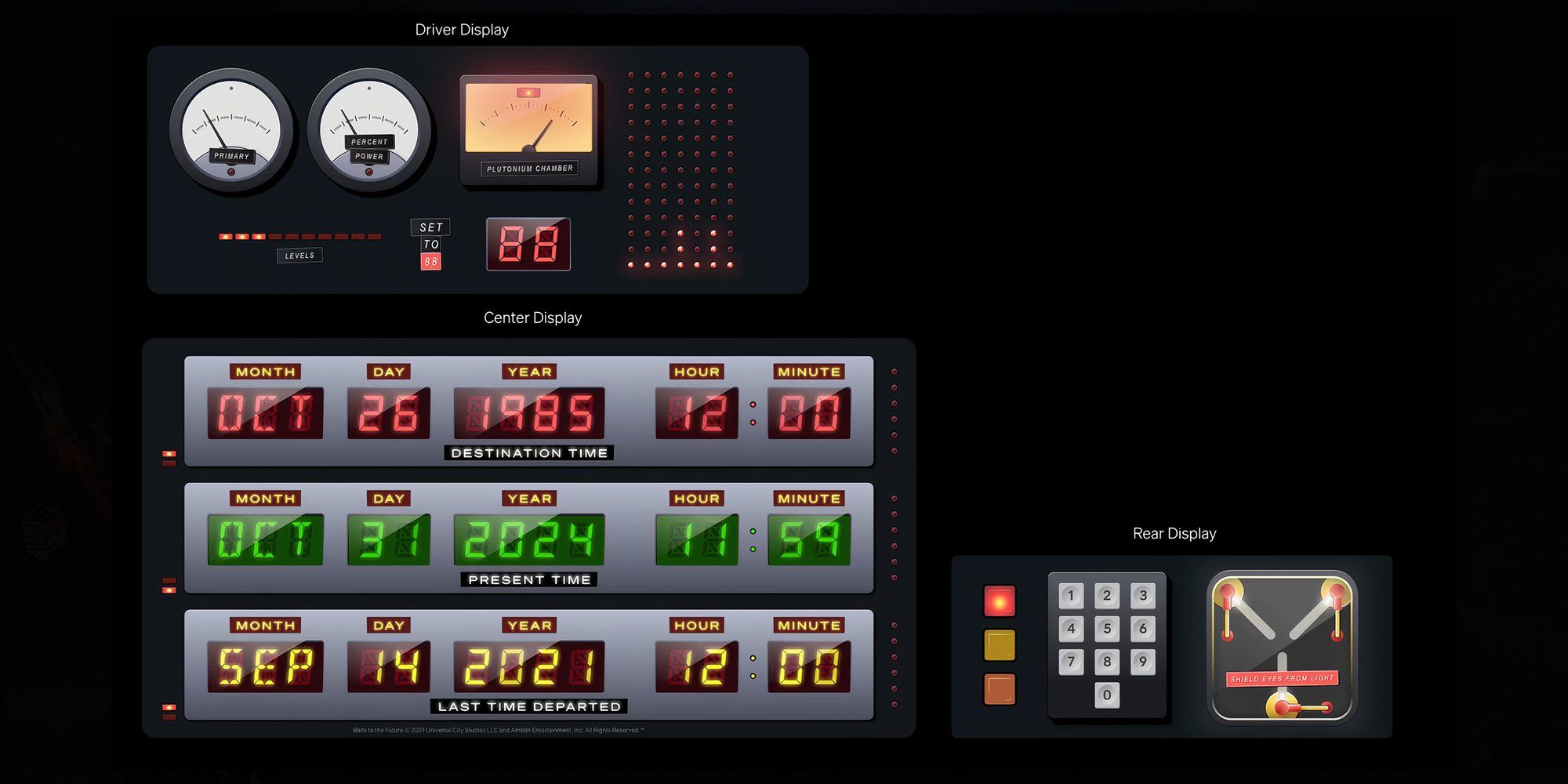Select present year 2024 display
1568x784 pixels.
point(529,540)
